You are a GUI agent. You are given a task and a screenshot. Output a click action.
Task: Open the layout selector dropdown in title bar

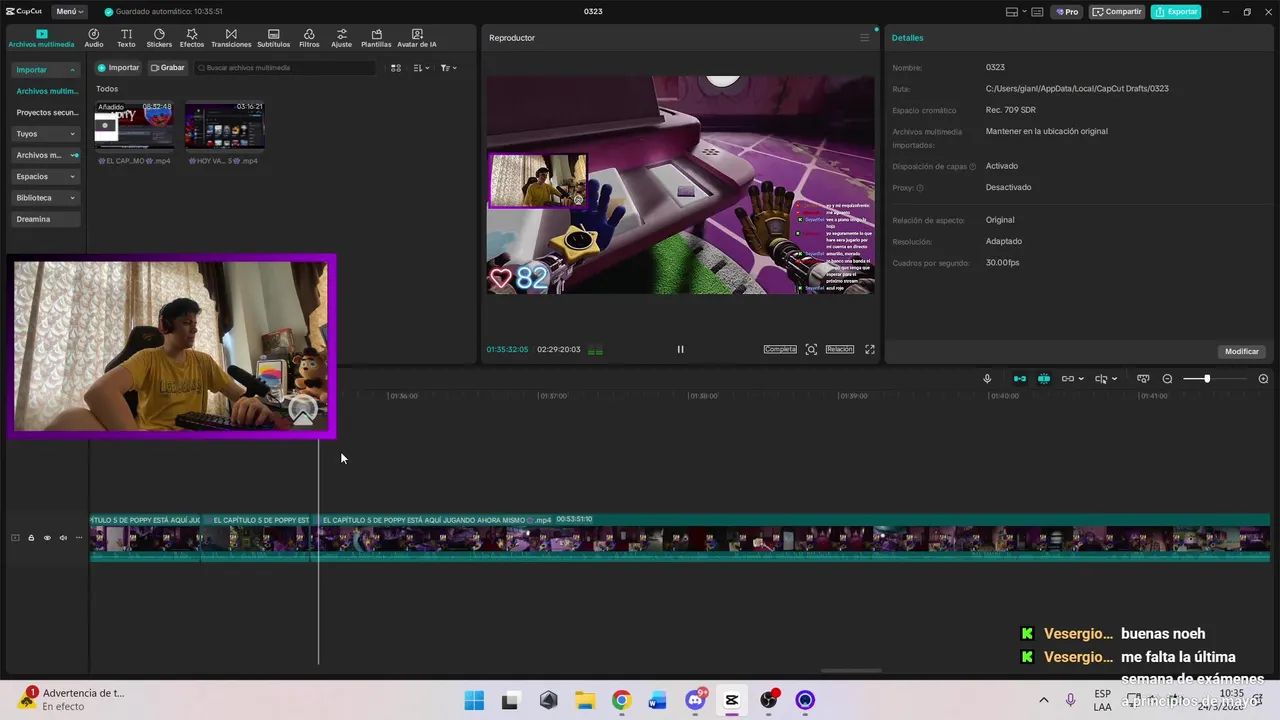click(x=1015, y=12)
